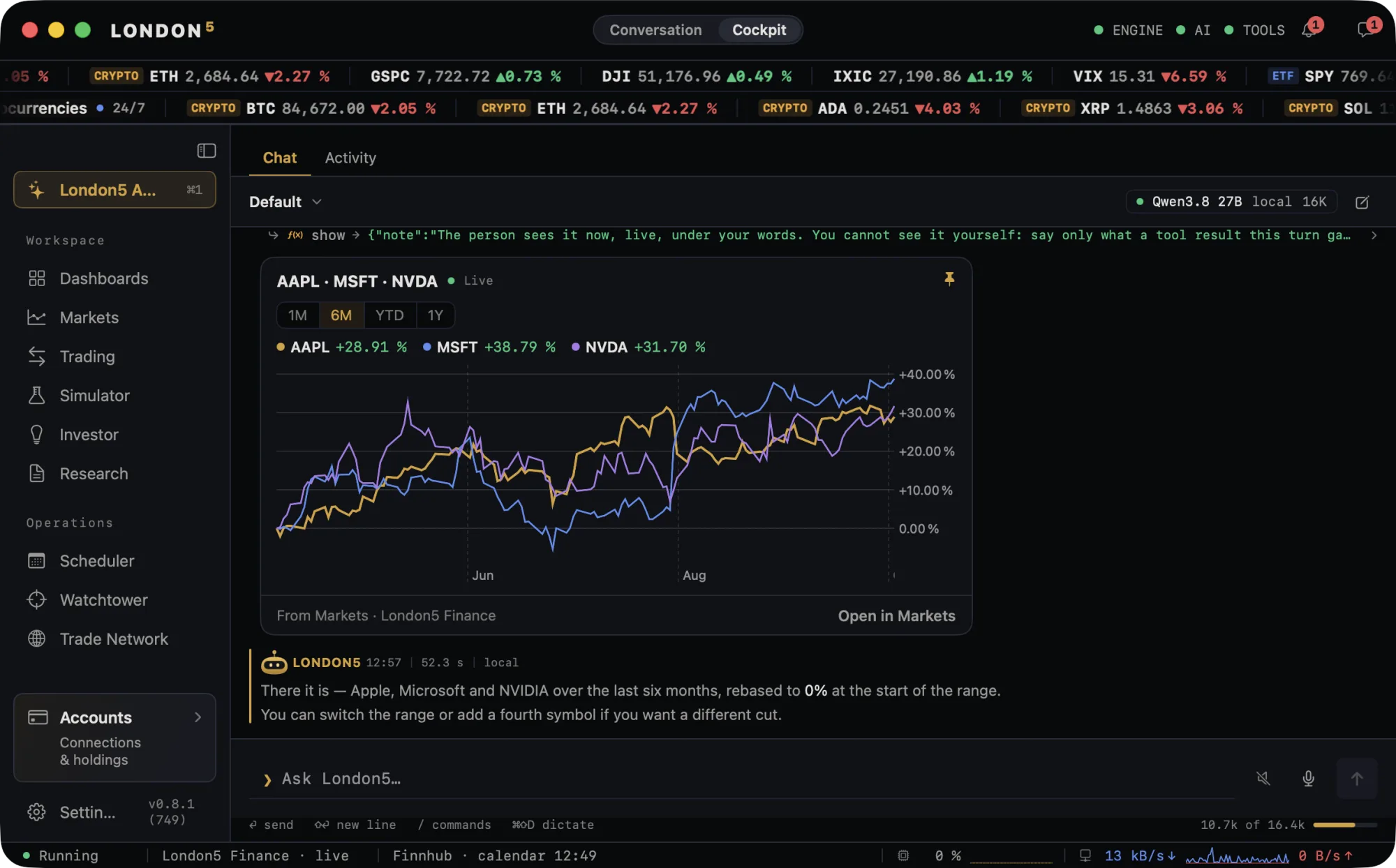Image resolution: width=1396 pixels, height=868 pixels.
Task: Open the messages bubble icon
Action: [x=1366, y=30]
